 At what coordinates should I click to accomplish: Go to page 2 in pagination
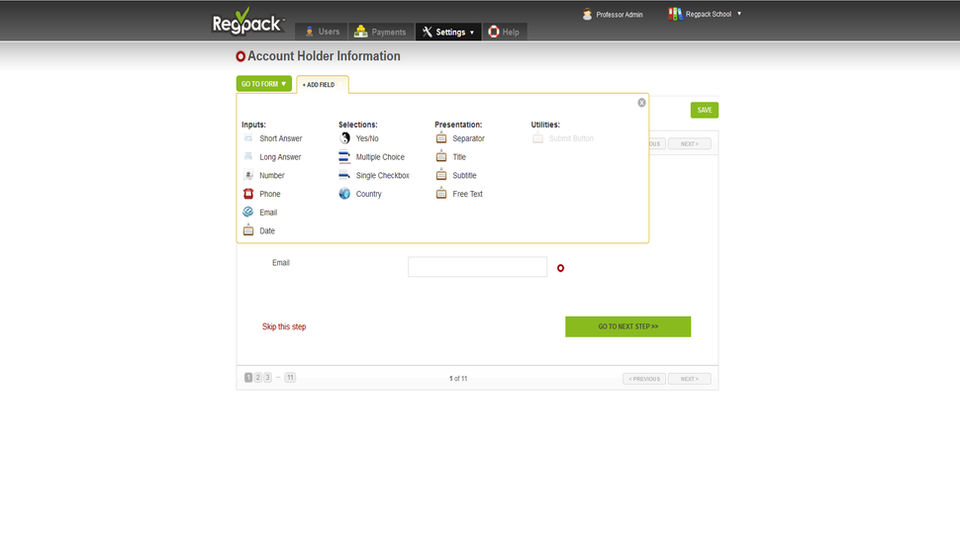[x=258, y=378]
